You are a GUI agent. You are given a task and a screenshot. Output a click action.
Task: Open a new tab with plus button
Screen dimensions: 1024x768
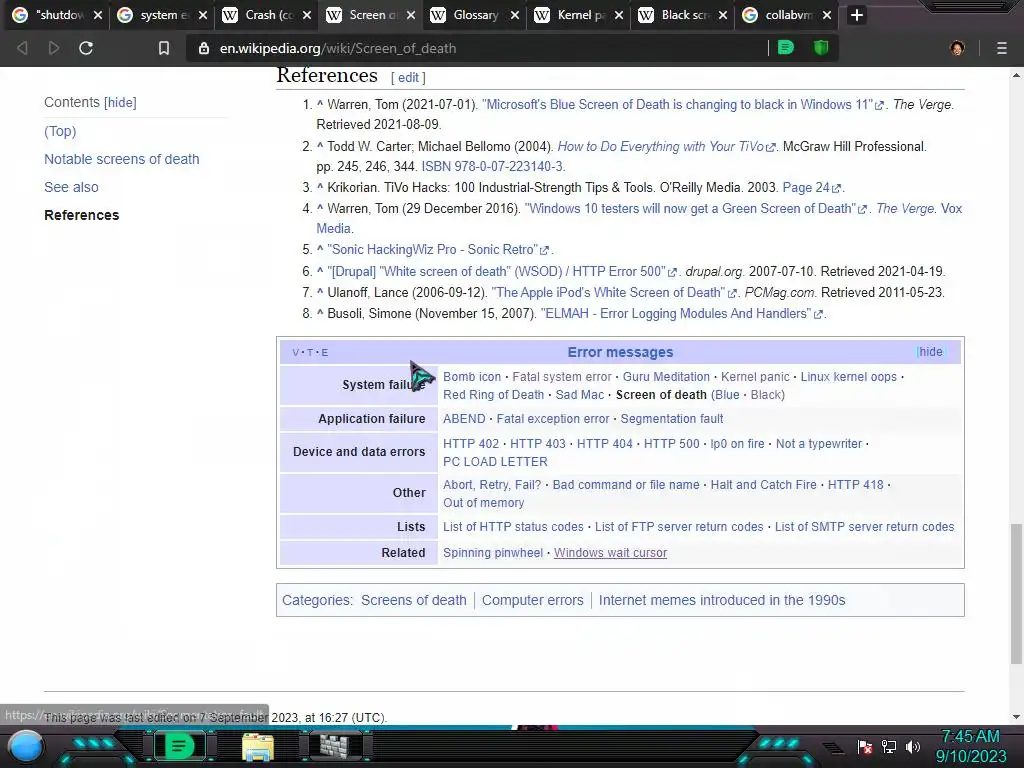coord(857,15)
